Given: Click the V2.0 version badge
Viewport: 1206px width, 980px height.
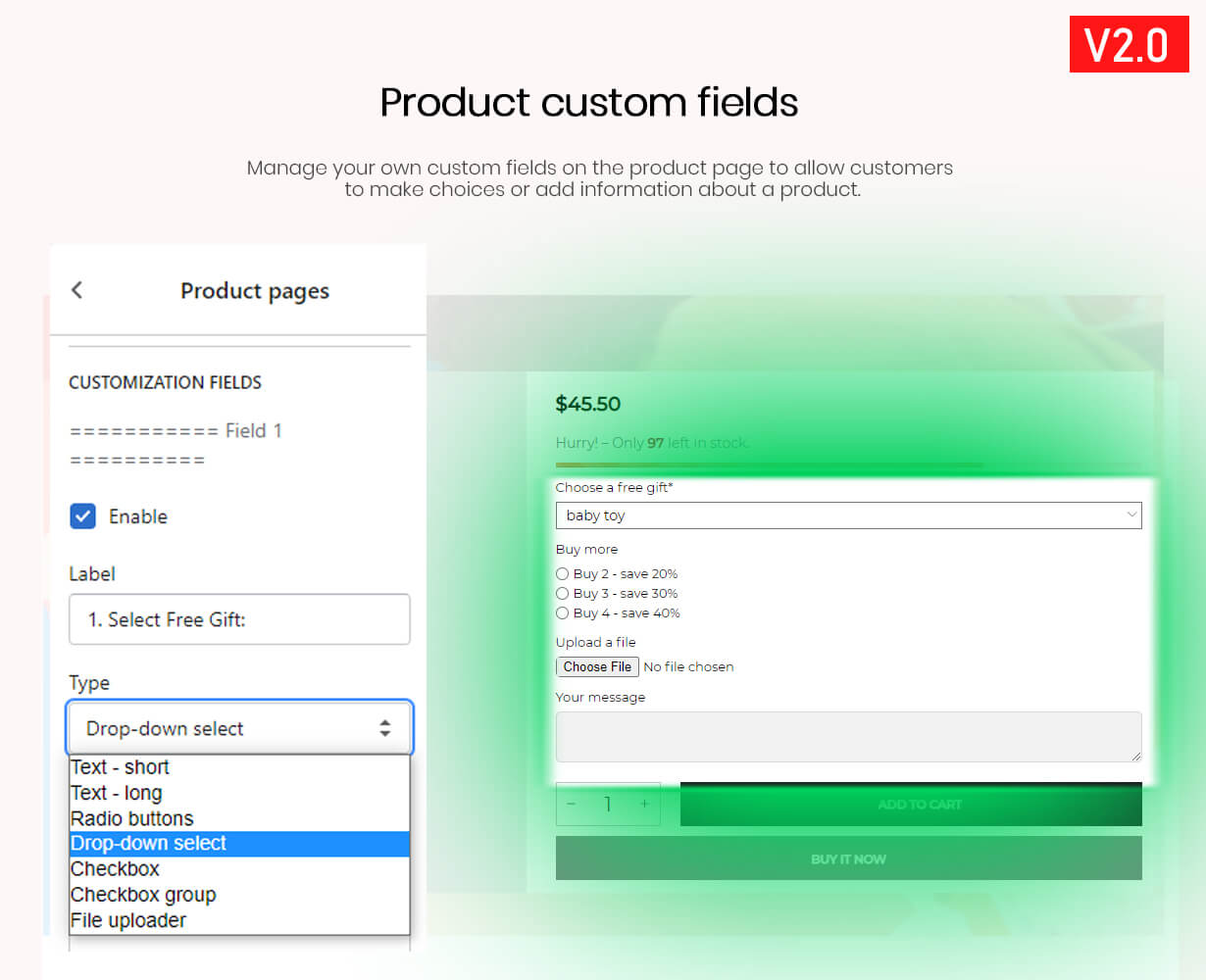Looking at the screenshot, I should pos(1129,44).
